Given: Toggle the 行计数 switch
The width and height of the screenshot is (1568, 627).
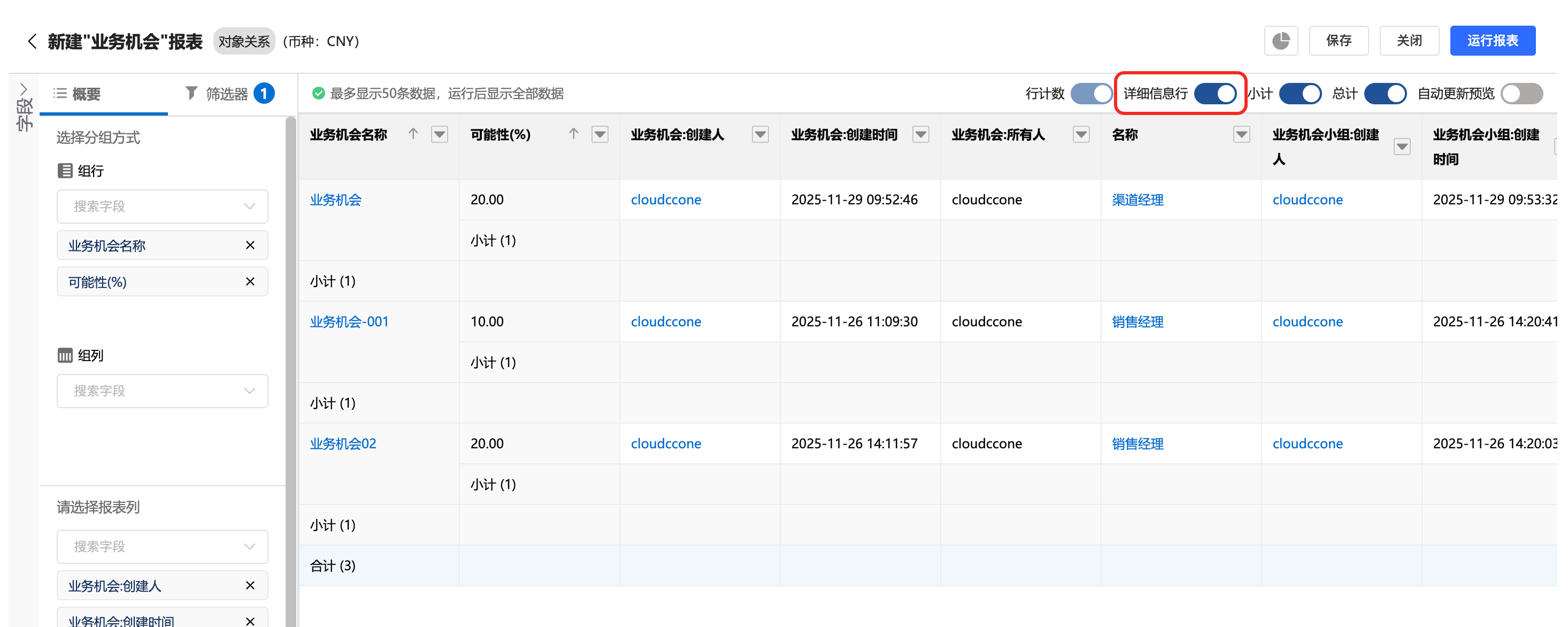Looking at the screenshot, I should [1091, 94].
